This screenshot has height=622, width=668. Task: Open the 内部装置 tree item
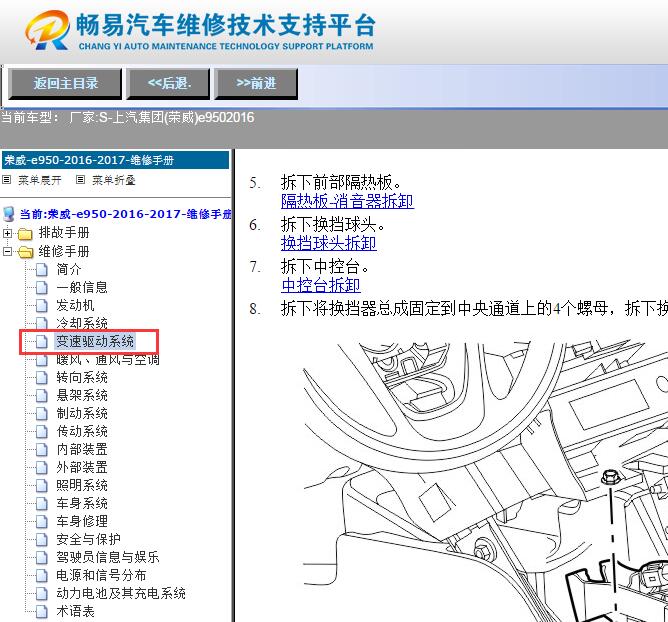click(x=82, y=449)
